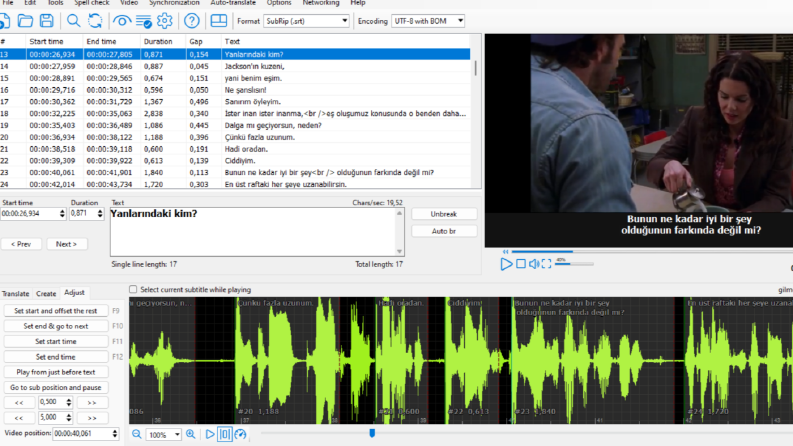
Task: Toggle layout with the panel layout icon
Action: tap(218, 21)
